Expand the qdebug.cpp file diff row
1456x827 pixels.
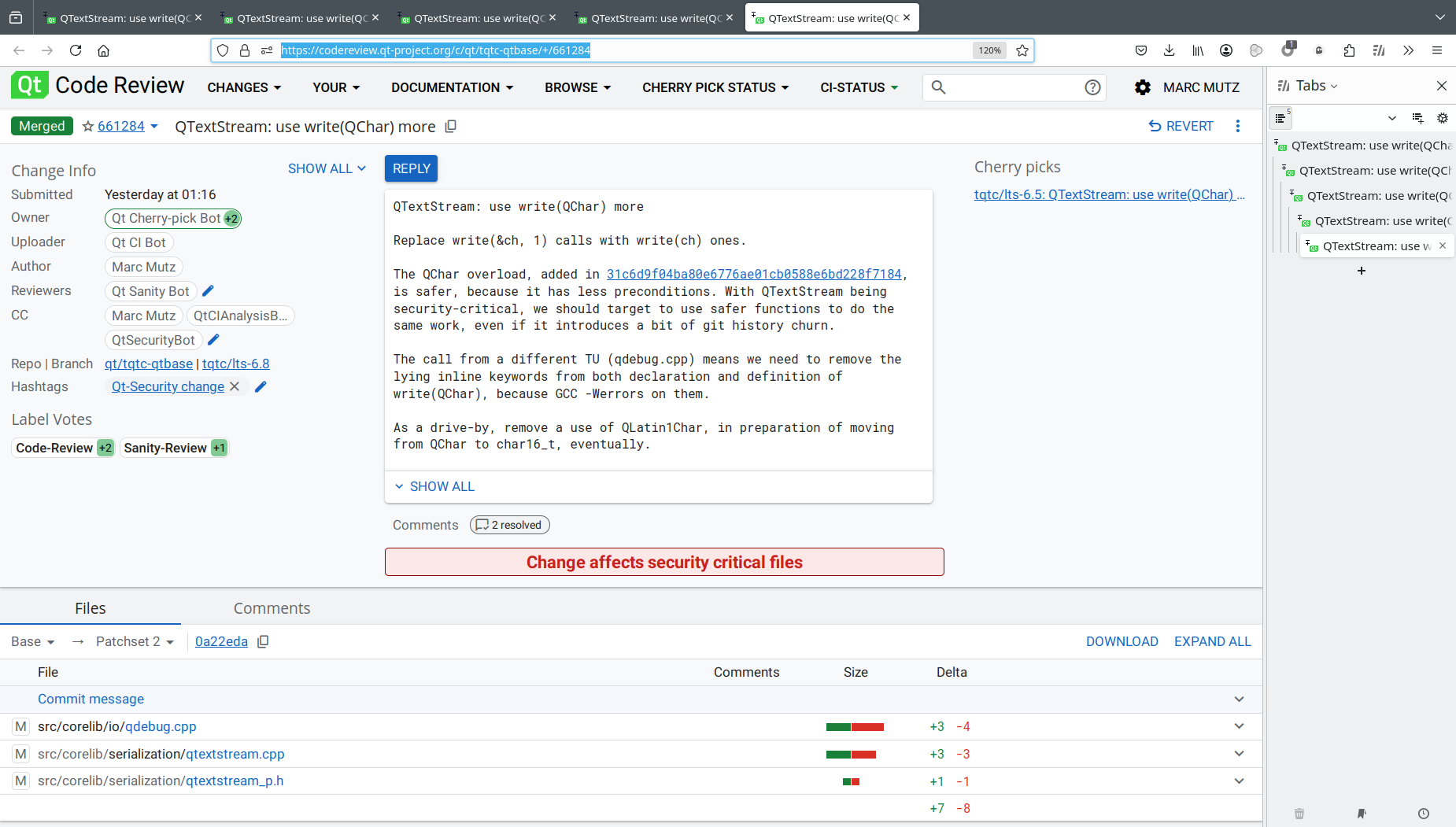(x=1239, y=726)
